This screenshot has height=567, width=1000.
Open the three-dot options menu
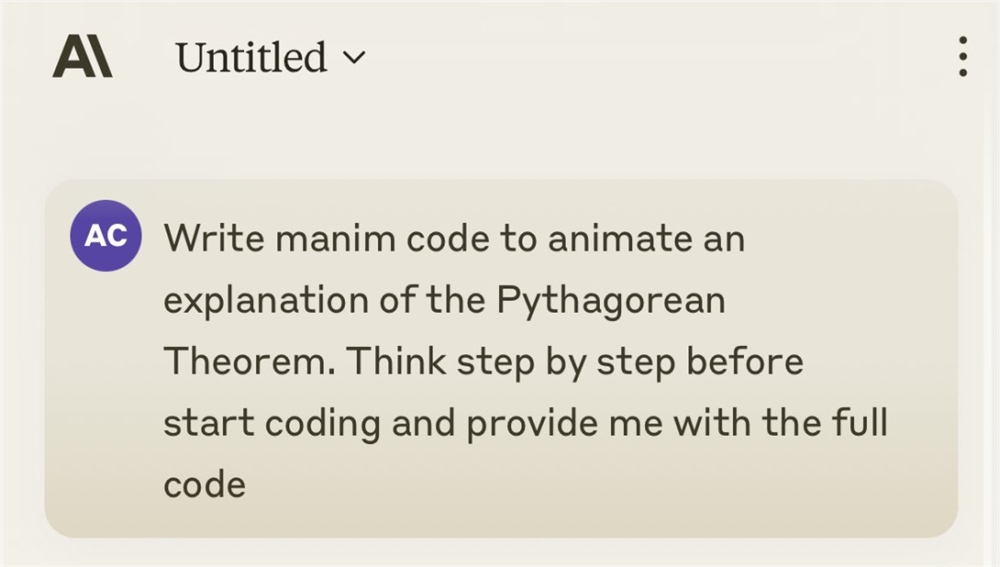962,57
